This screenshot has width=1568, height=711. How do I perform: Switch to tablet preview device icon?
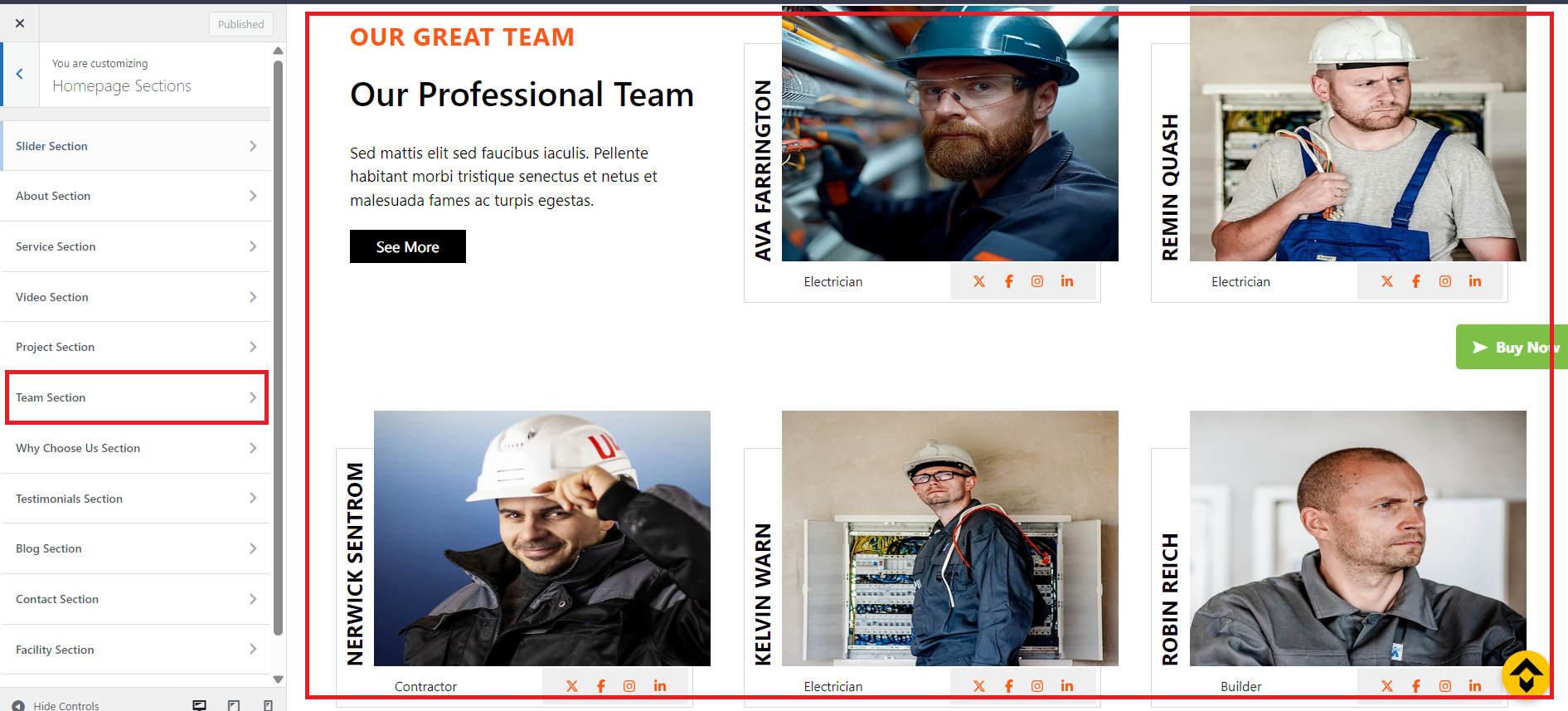tap(234, 705)
